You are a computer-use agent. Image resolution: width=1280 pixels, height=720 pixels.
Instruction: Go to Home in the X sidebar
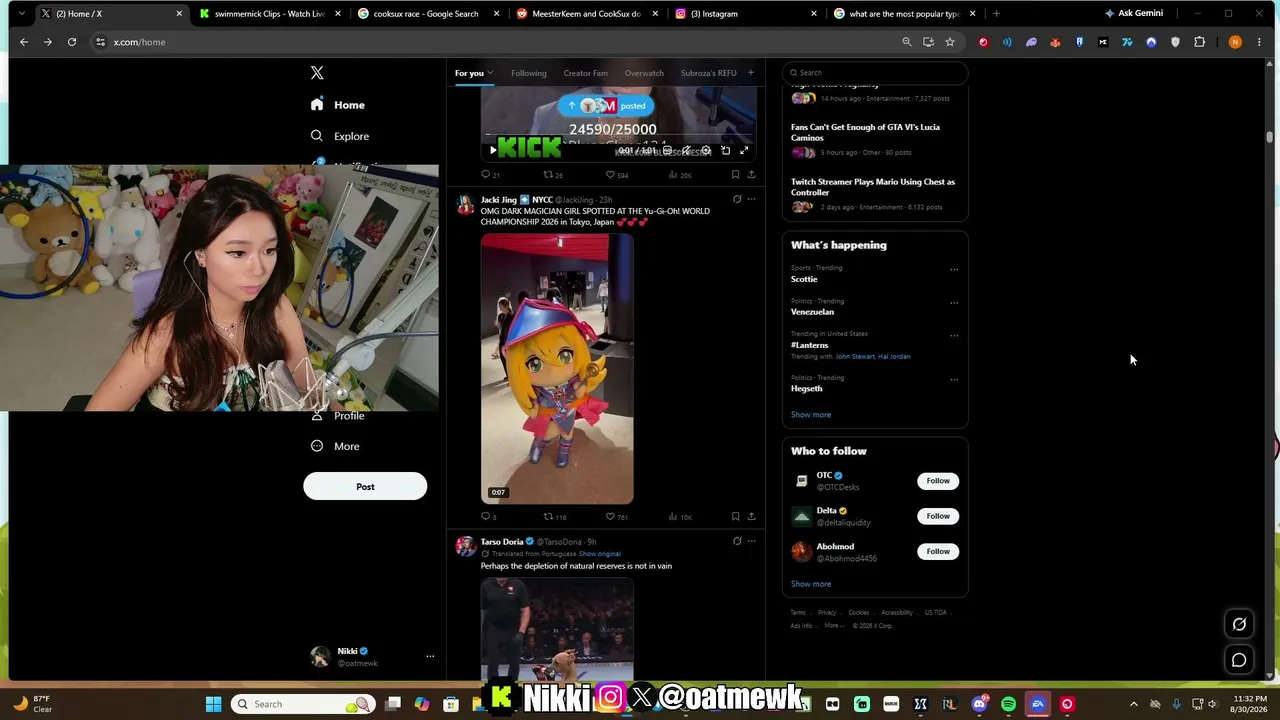click(337, 105)
